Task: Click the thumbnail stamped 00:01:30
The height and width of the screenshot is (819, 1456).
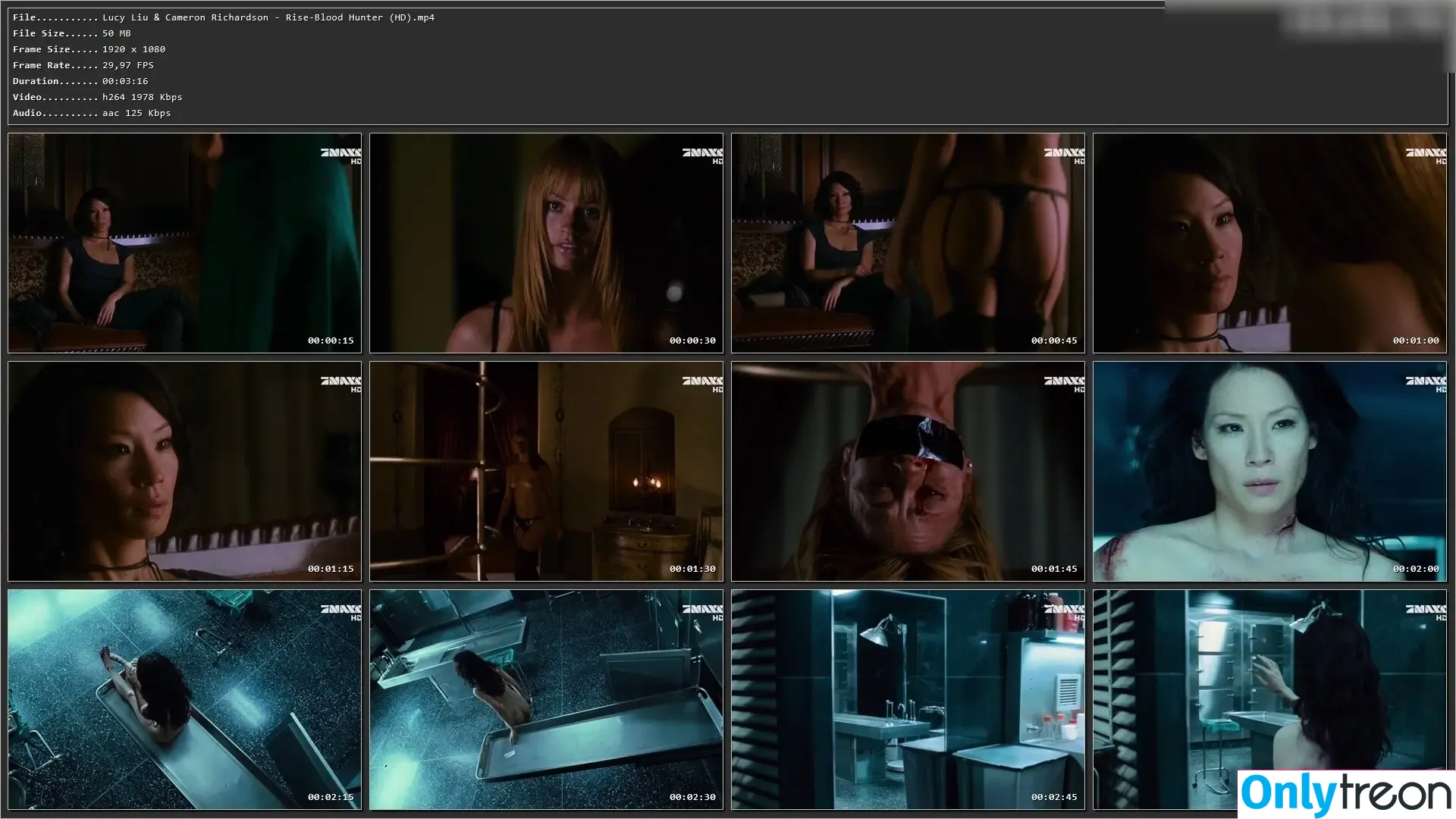Action: (547, 472)
